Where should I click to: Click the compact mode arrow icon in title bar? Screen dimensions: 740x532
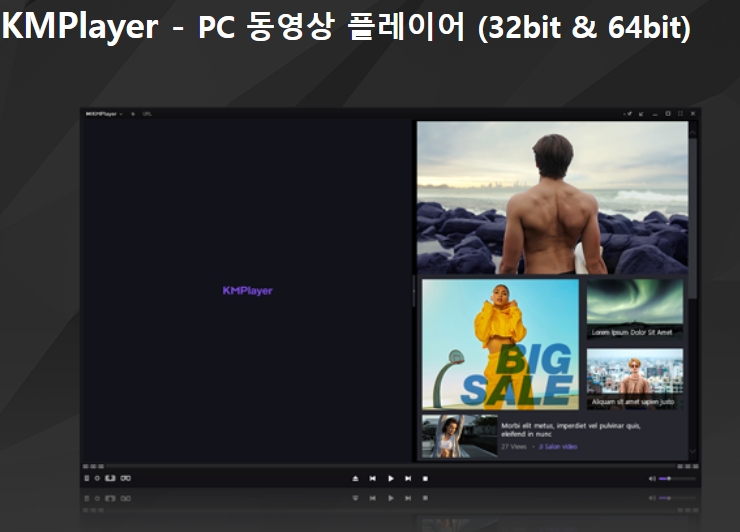pos(641,114)
